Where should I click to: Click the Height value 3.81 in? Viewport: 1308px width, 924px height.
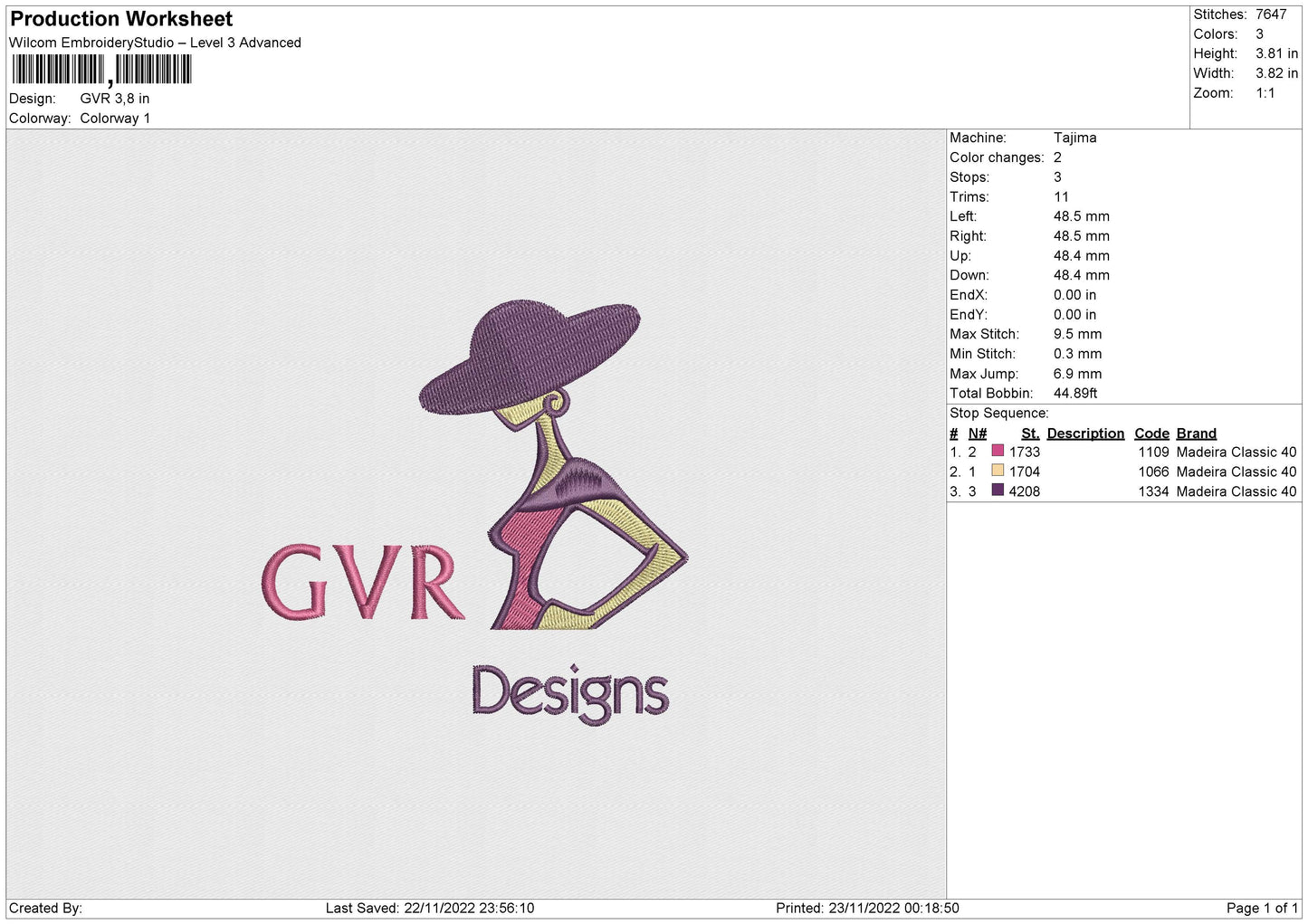(x=1276, y=54)
